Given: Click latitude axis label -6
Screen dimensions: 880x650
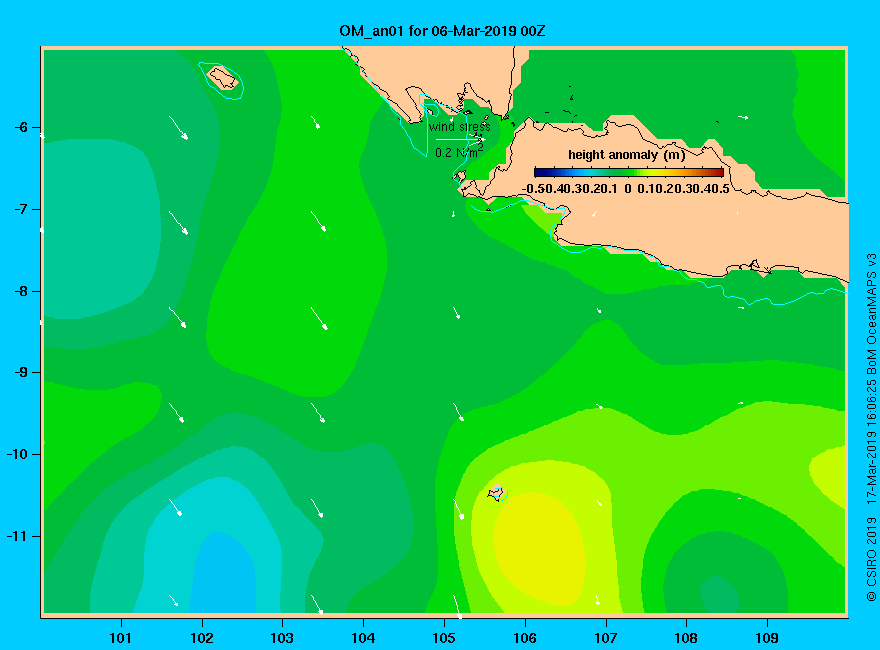Looking at the screenshot, I should (x=21, y=127).
